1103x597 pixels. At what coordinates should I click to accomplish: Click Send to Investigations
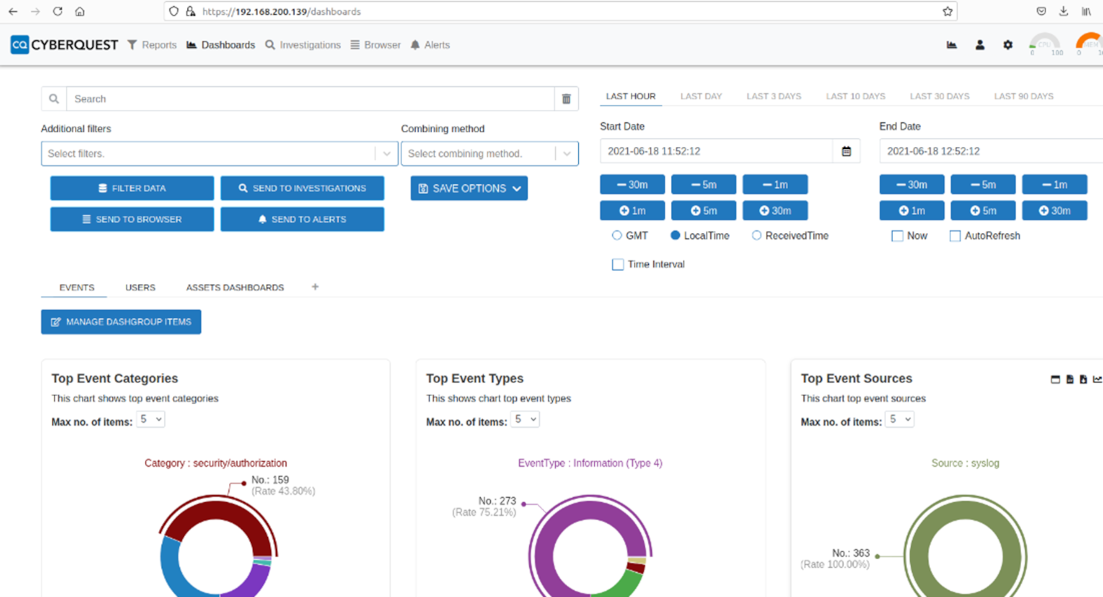pyautogui.click(x=302, y=188)
